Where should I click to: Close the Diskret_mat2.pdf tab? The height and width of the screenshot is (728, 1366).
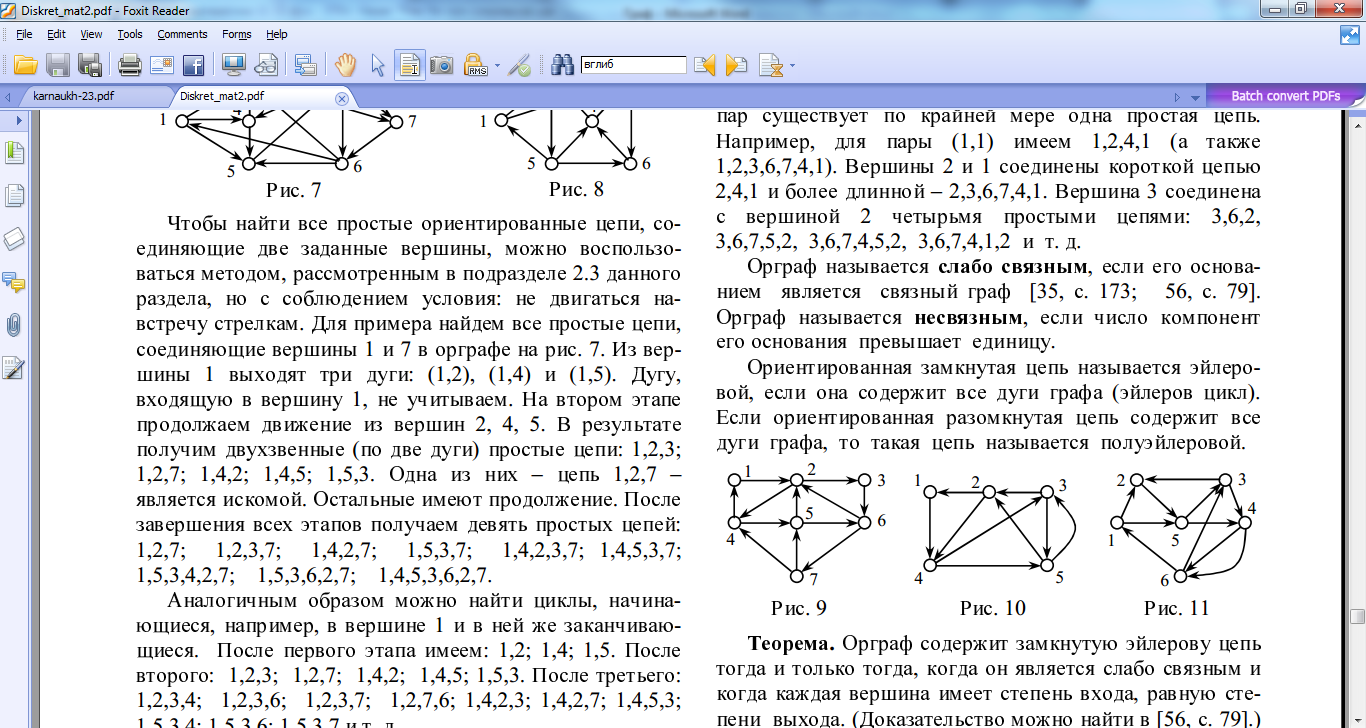pos(341,98)
